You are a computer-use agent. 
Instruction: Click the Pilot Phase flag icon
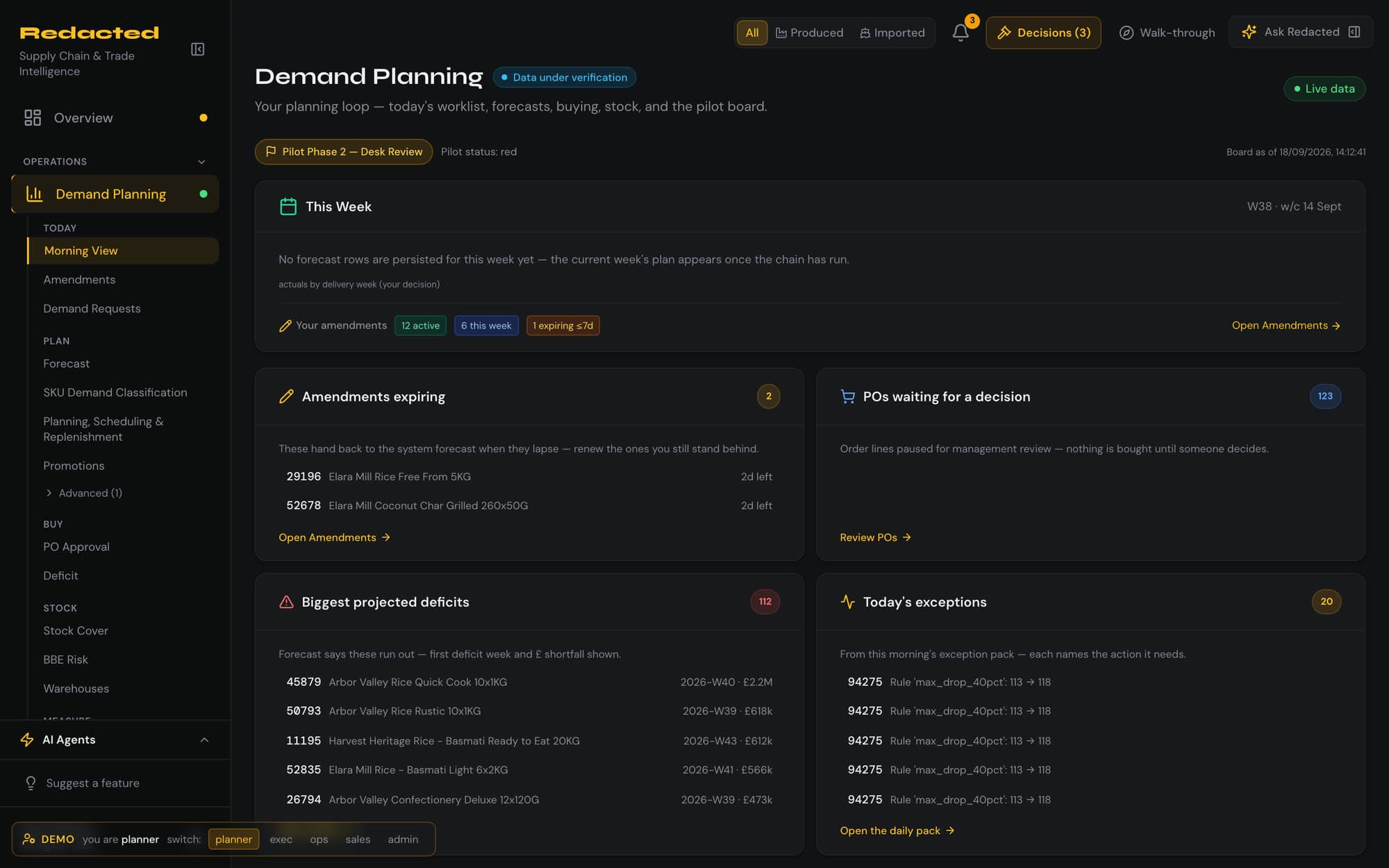click(x=271, y=151)
